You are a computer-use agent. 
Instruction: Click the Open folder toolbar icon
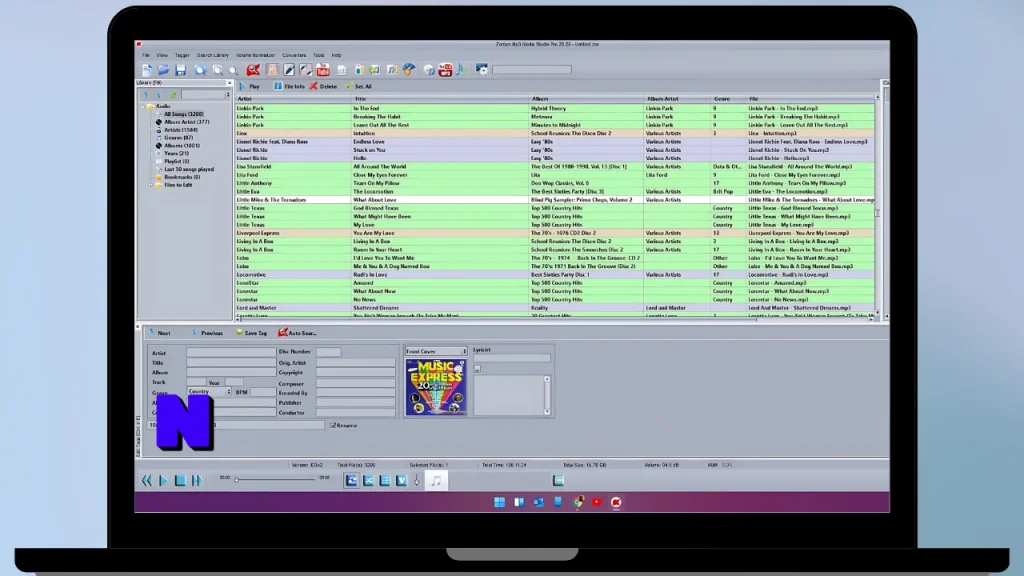click(x=163, y=70)
